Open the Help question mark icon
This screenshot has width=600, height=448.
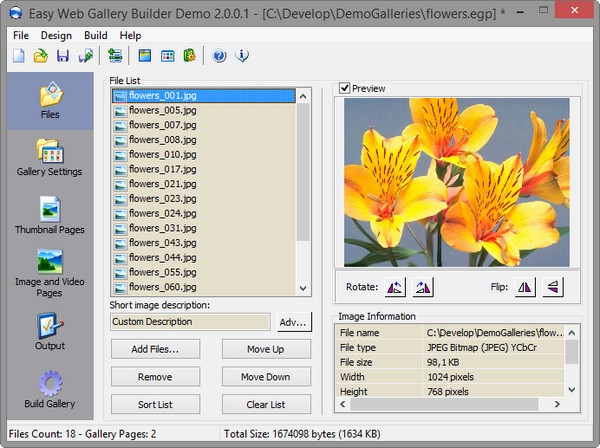pos(219,55)
